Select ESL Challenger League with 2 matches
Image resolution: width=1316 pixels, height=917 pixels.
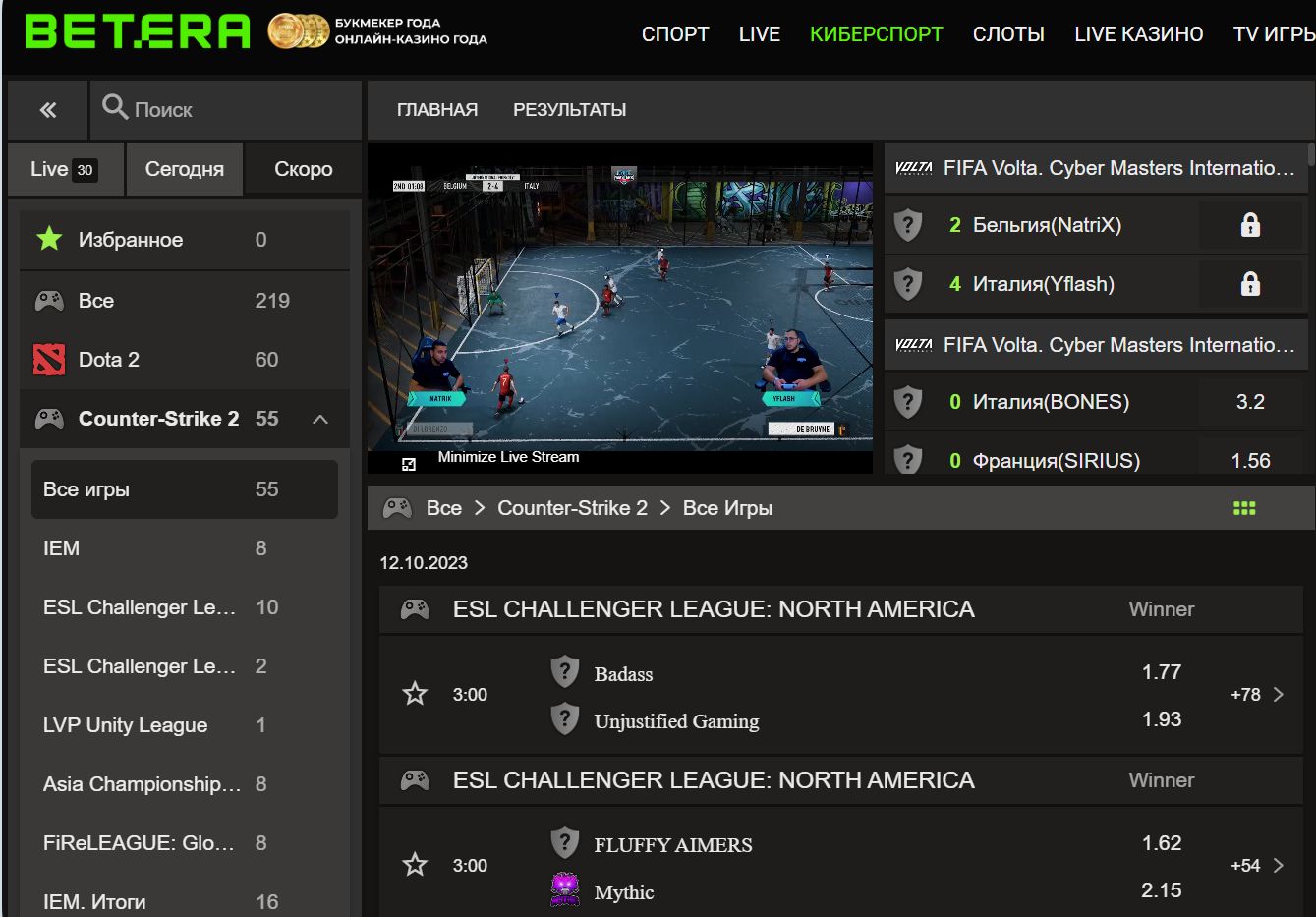185,666
